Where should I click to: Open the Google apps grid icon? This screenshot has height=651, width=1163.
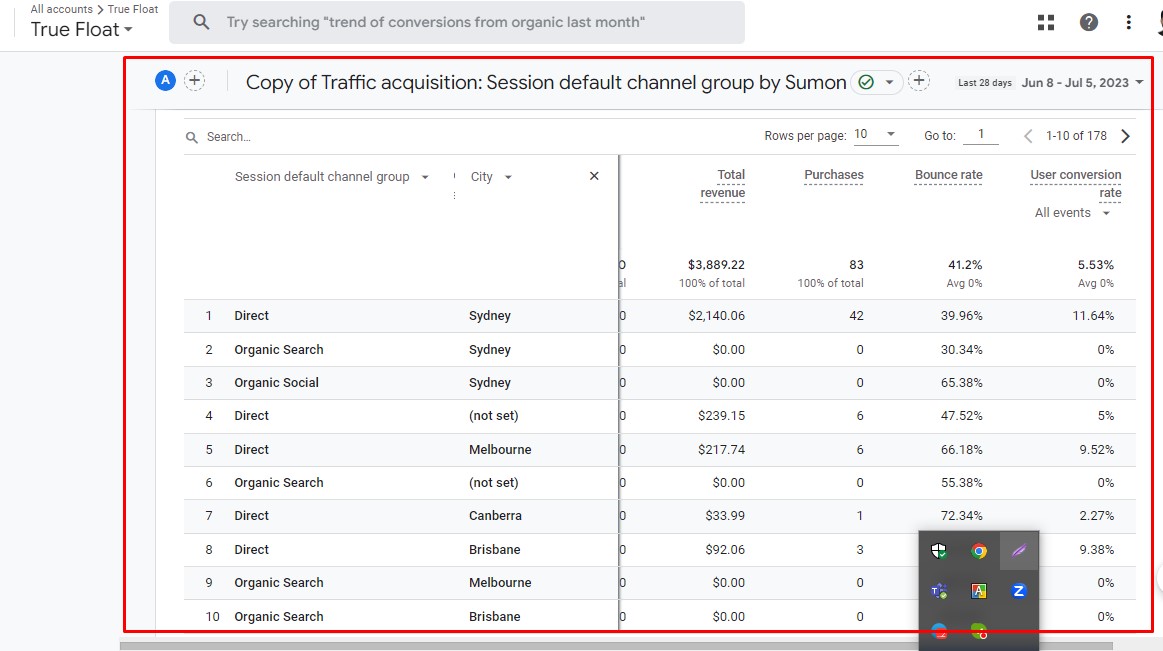pyautogui.click(x=1046, y=22)
